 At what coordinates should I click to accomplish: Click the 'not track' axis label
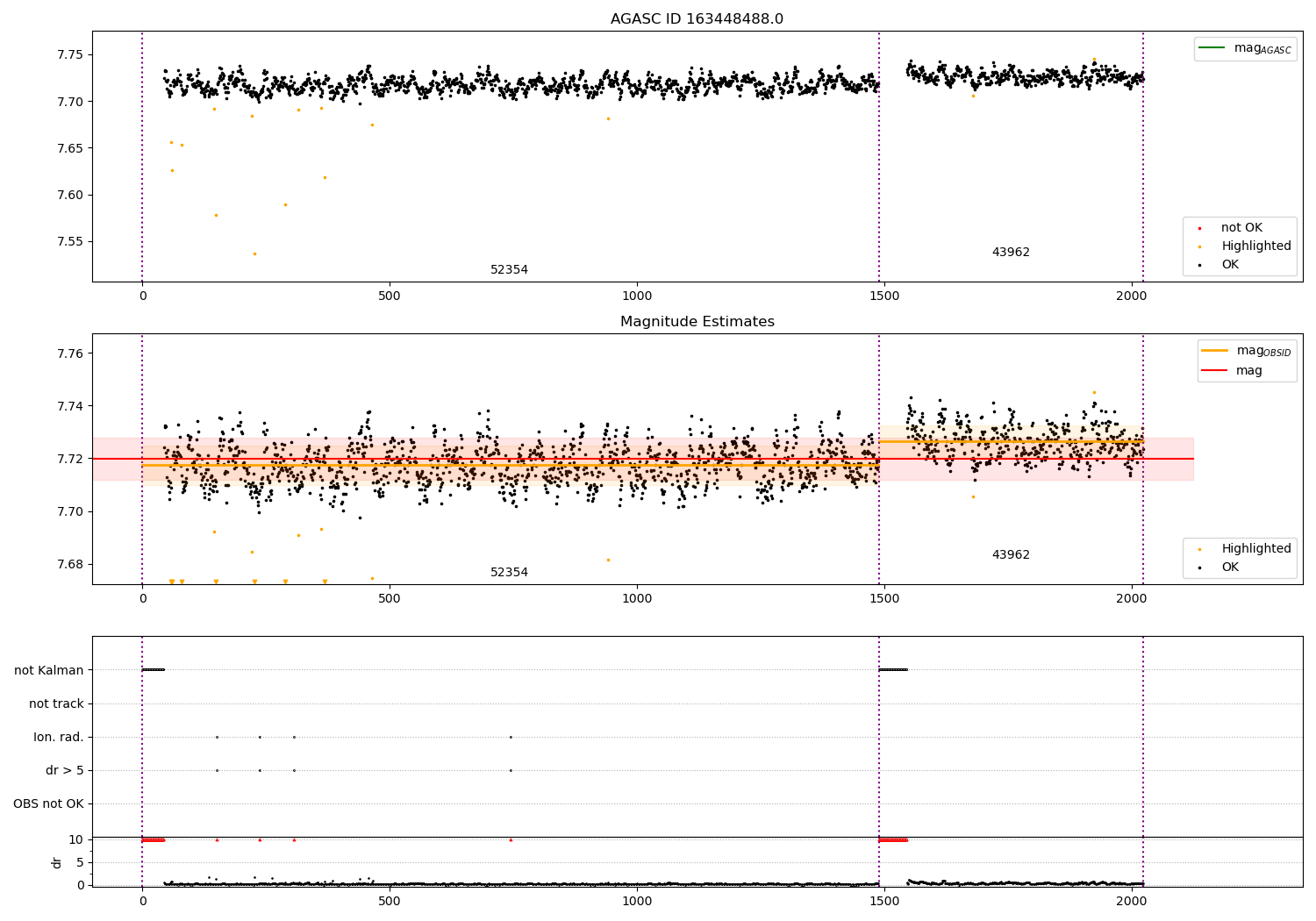pos(56,703)
